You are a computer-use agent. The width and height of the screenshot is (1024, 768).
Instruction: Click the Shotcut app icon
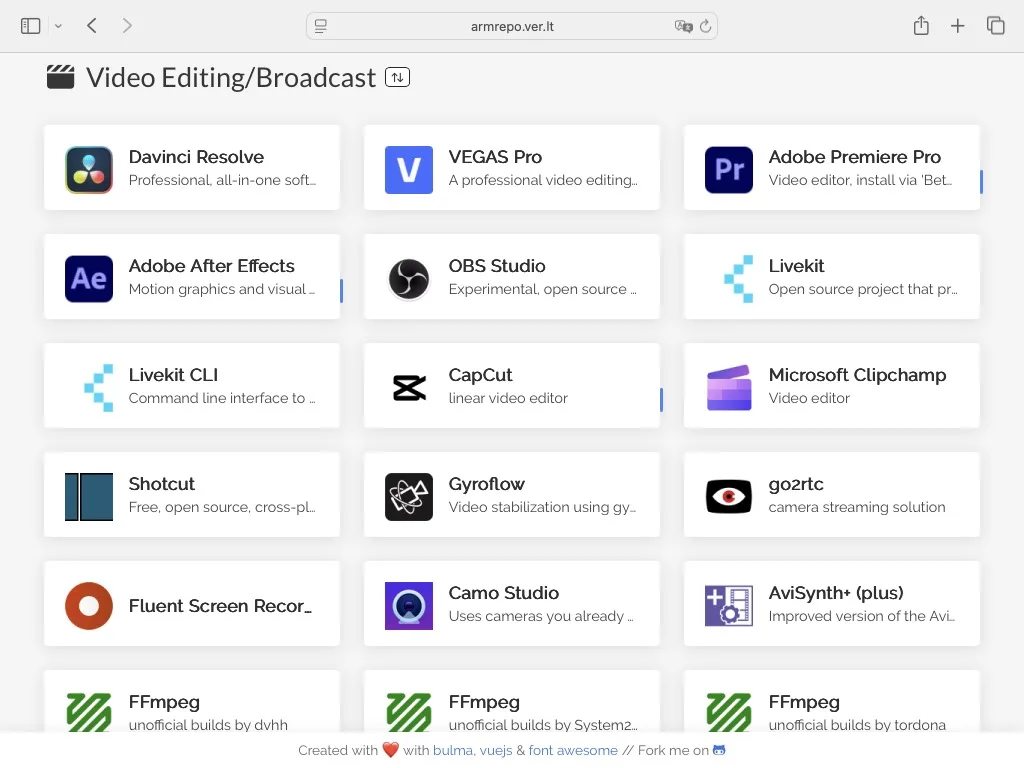point(89,497)
